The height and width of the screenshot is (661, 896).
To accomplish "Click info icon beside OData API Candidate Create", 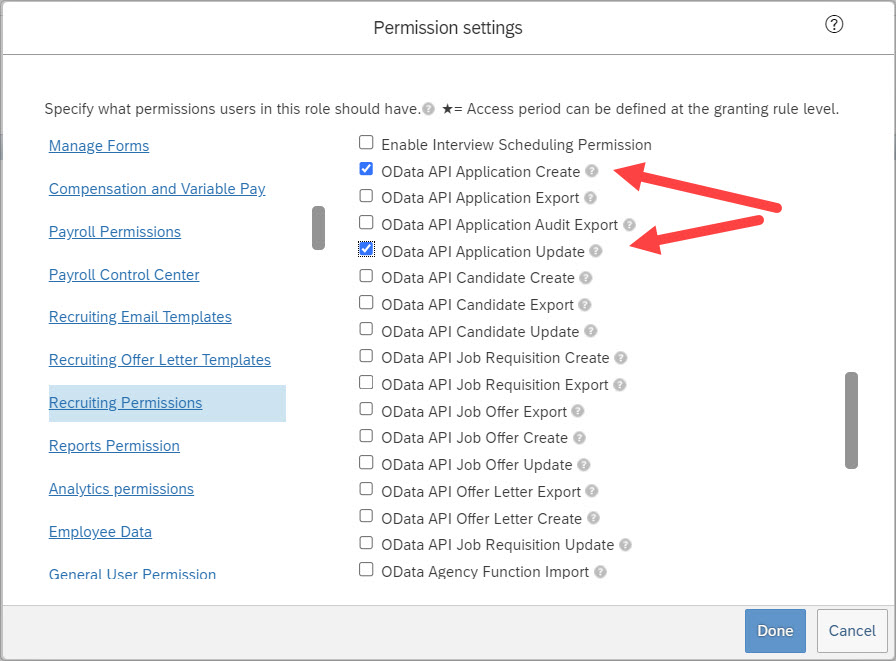I will click(x=586, y=278).
